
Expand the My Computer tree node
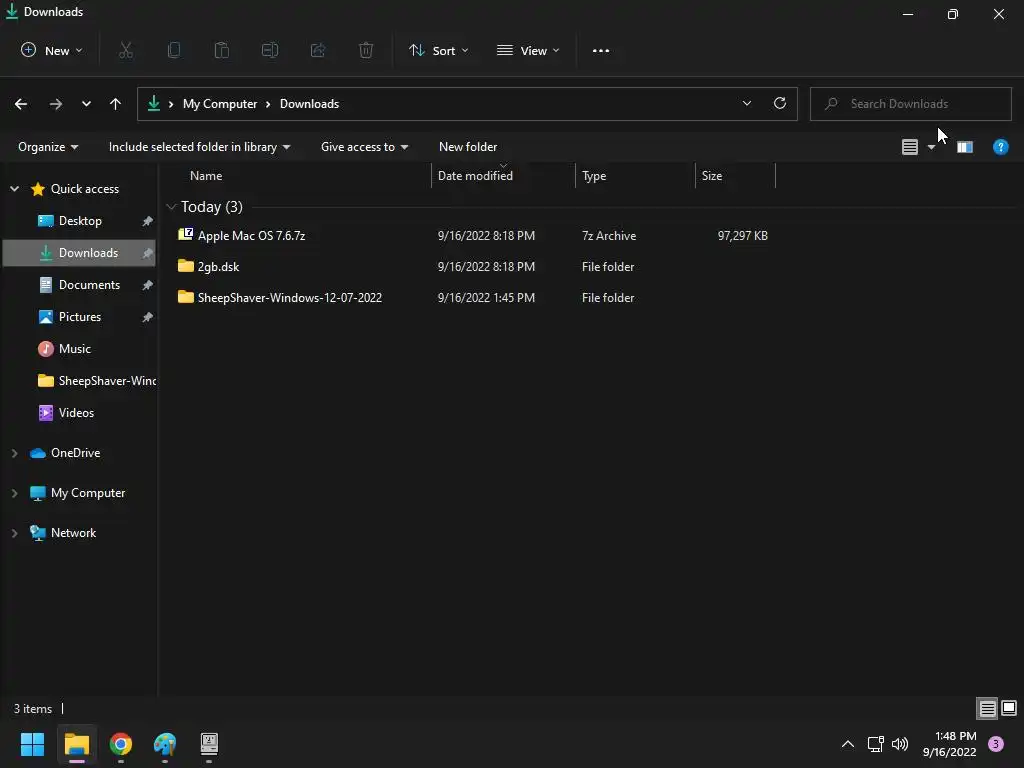(14, 493)
